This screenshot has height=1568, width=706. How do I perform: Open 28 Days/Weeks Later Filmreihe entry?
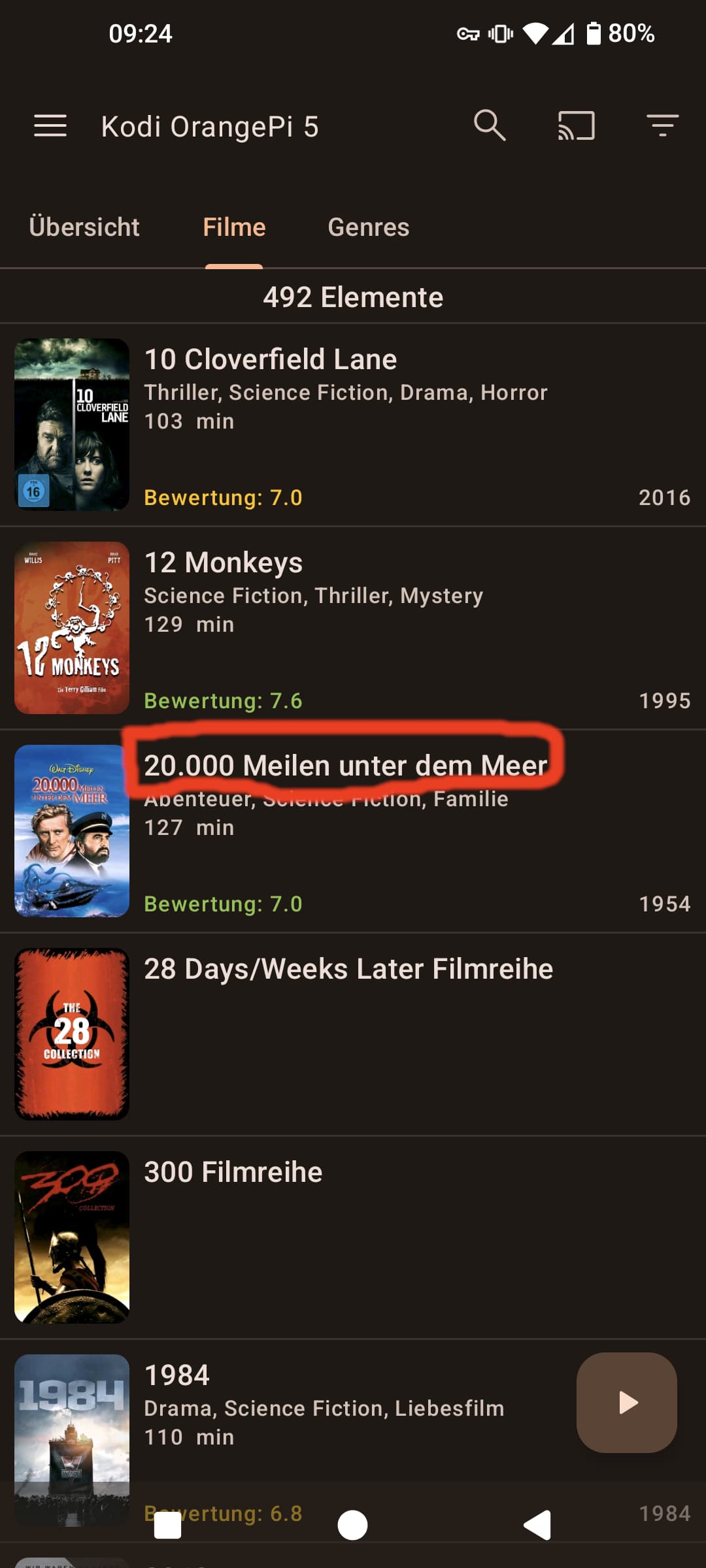click(x=353, y=1034)
